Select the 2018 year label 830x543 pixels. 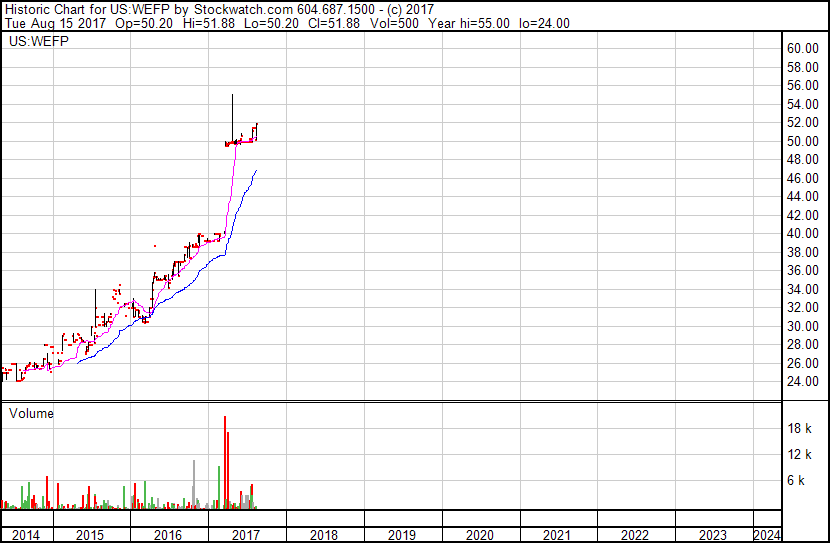[323, 535]
